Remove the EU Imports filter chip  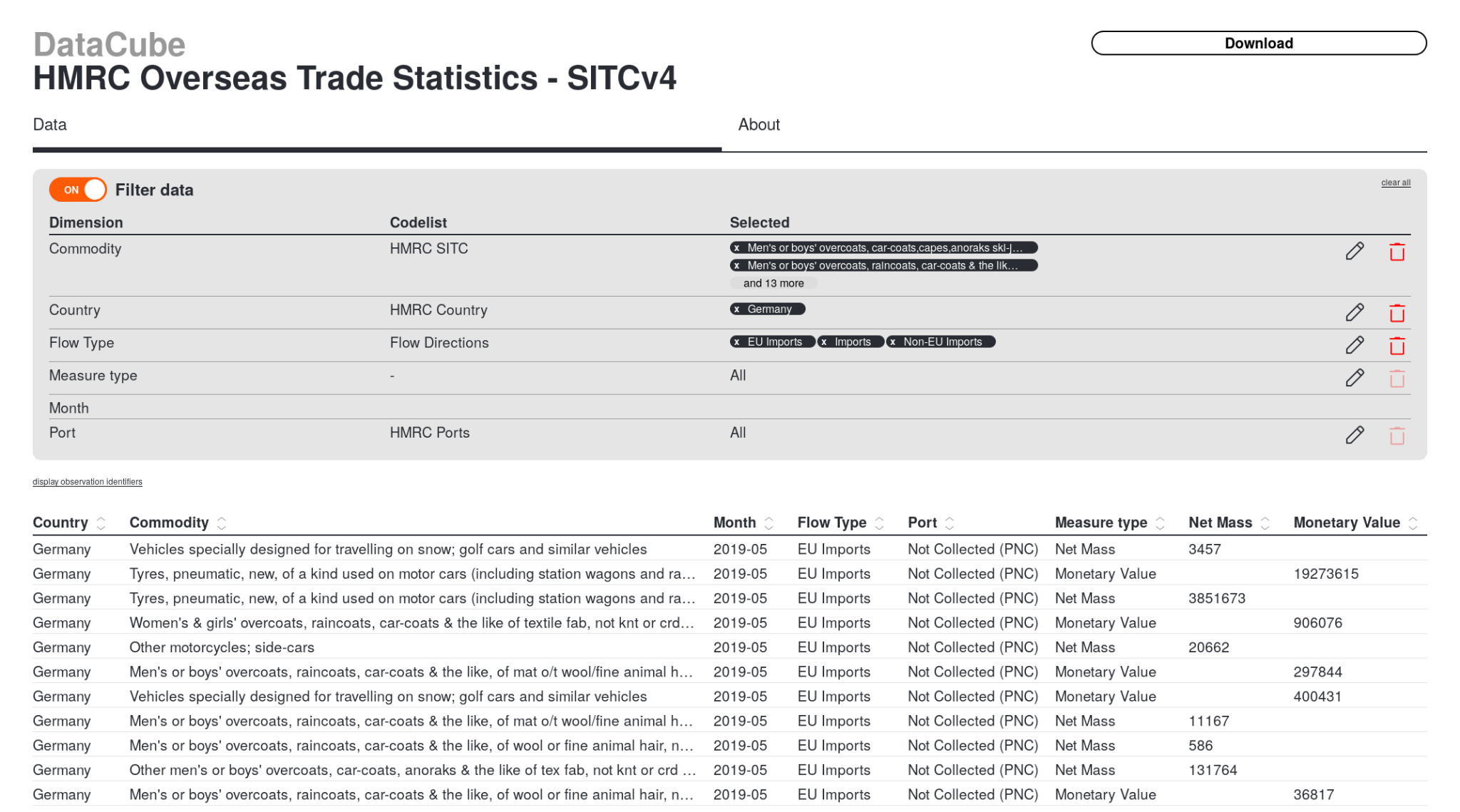737,342
